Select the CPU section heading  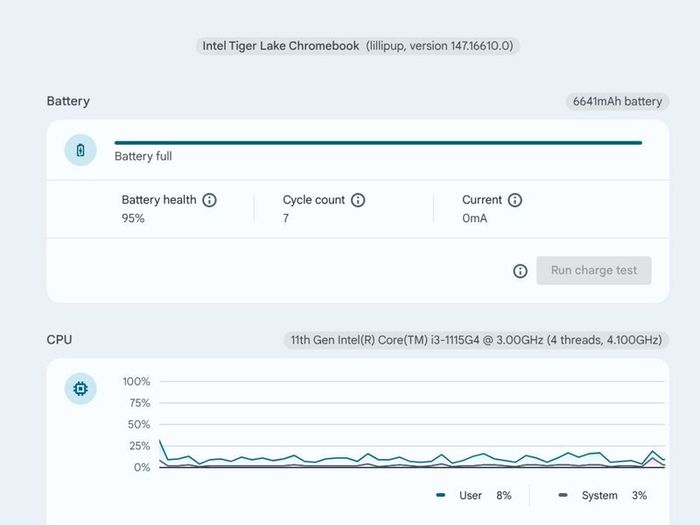(x=59, y=340)
